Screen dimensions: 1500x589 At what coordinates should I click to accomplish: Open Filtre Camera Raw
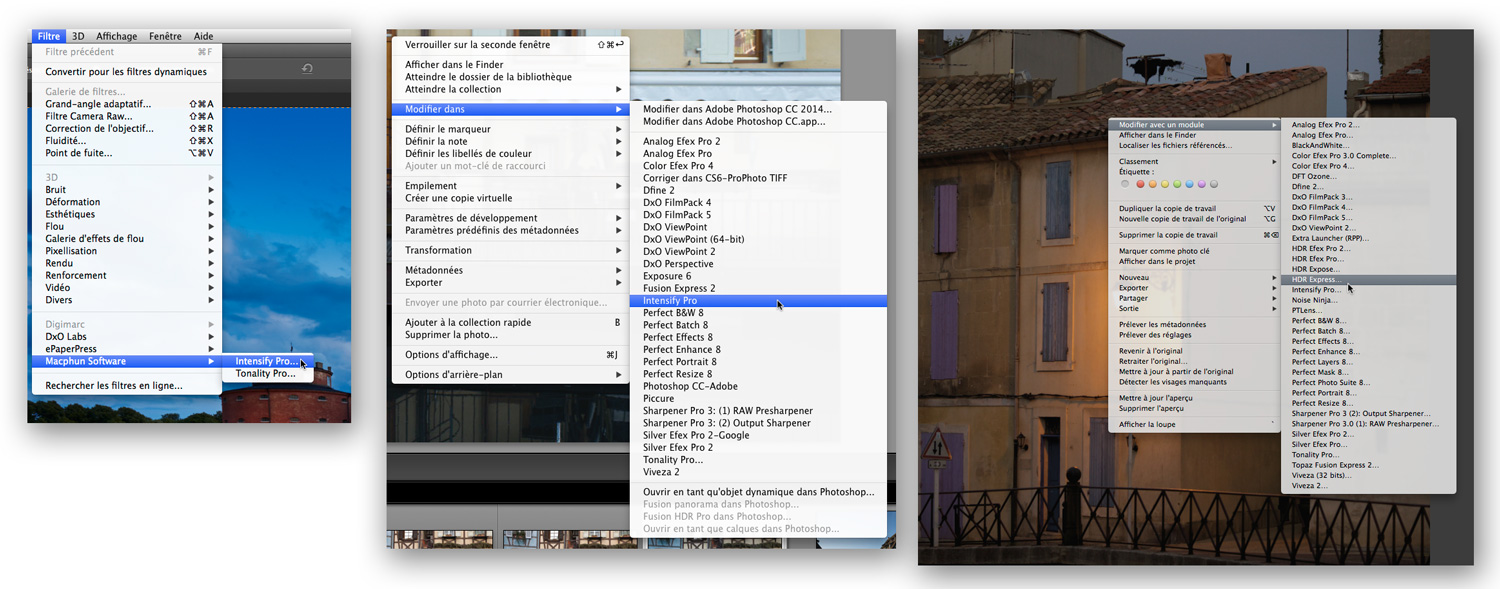126,116
